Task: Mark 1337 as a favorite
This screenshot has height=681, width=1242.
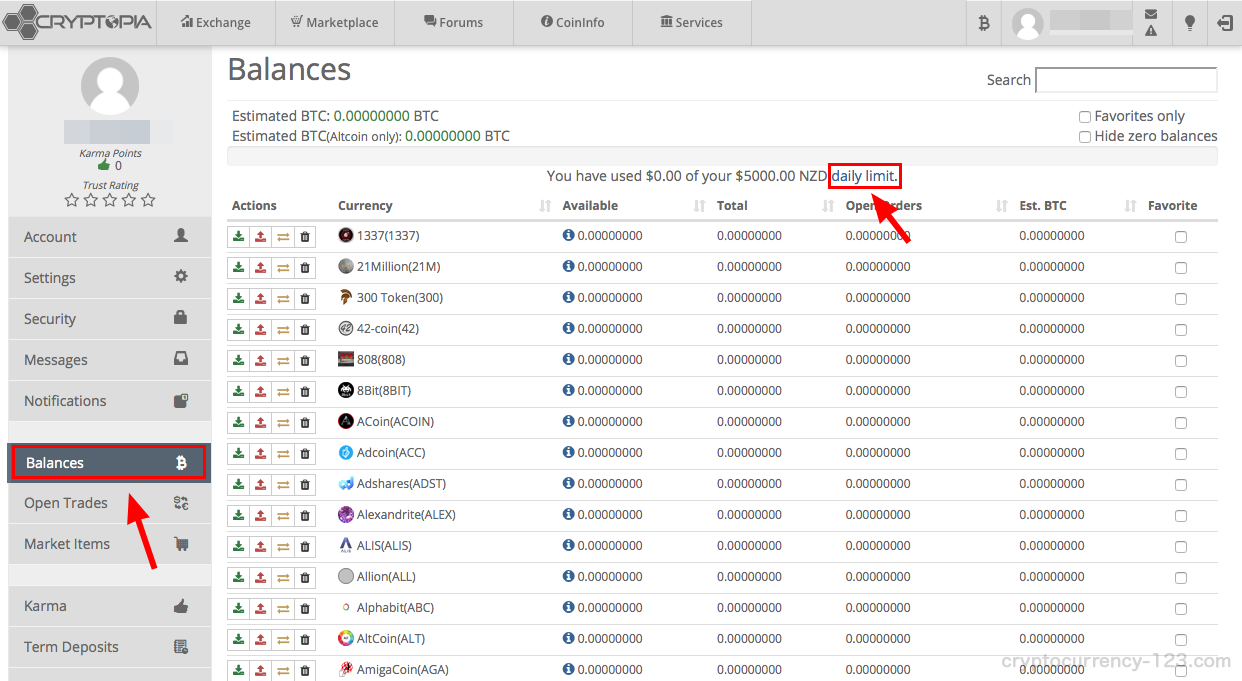Action: click(x=1181, y=237)
